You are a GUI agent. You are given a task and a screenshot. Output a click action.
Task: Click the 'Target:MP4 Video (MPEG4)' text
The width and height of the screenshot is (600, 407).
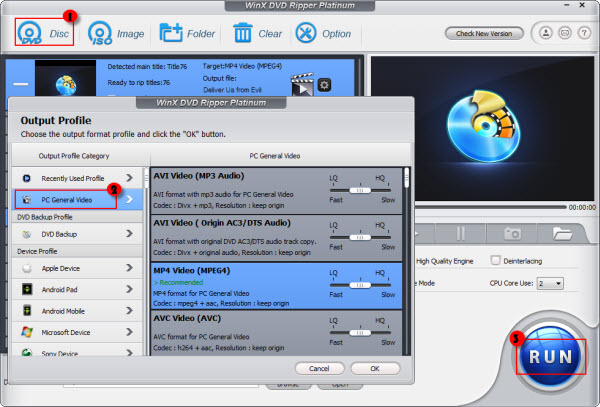coord(242,66)
